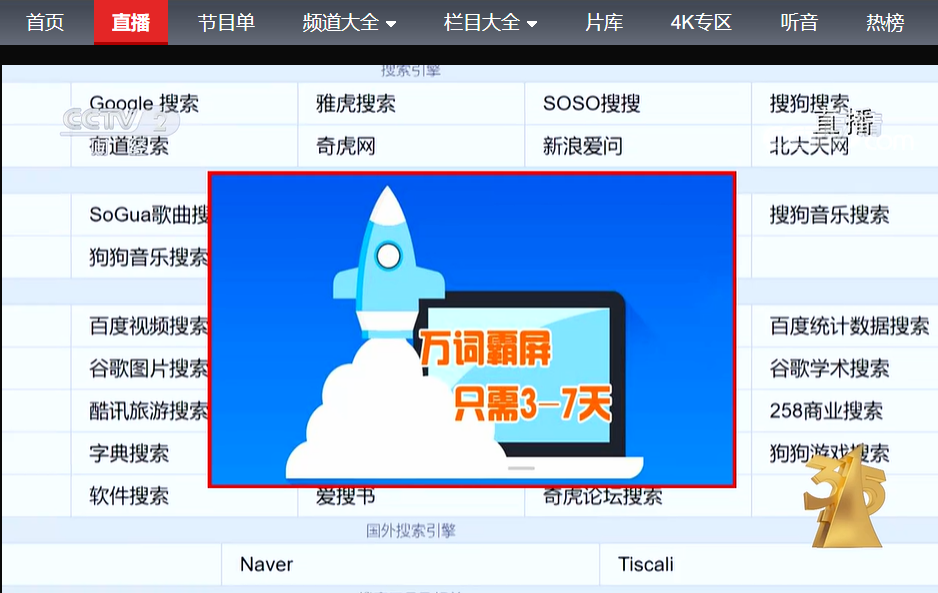
Task: Go to the 片库 library page
Action: (604, 23)
